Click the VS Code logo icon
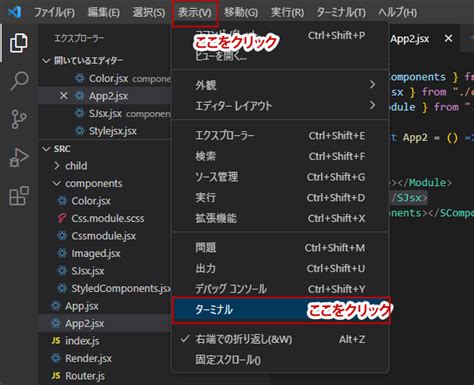474x385 pixels. pos(14,12)
